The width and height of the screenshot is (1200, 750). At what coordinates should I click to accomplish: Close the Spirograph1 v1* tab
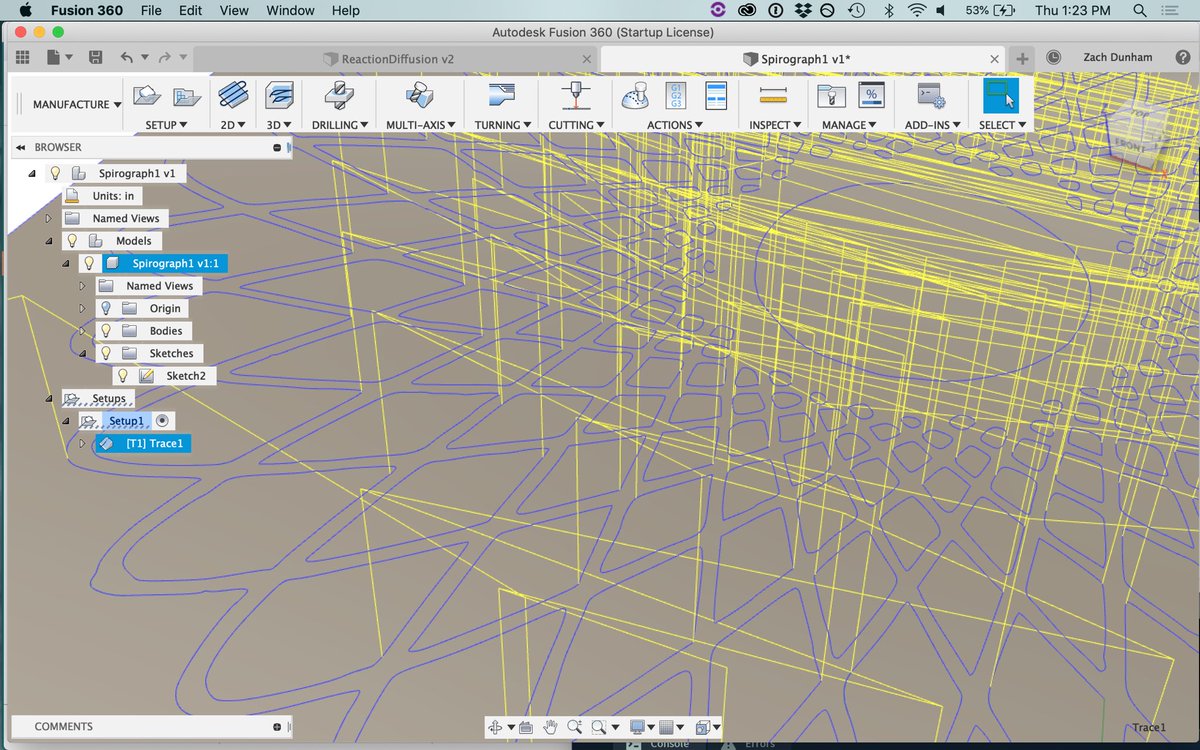(x=994, y=59)
